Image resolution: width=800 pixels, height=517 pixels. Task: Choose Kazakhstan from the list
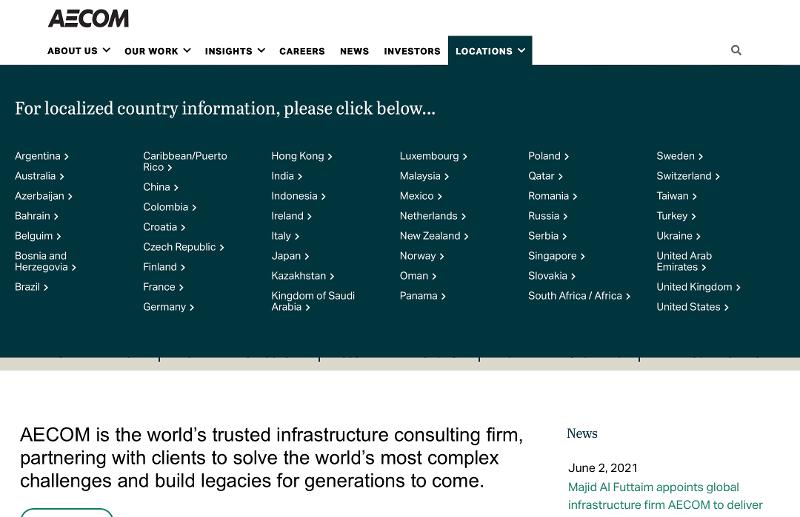pyautogui.click(x=303, y=276)
